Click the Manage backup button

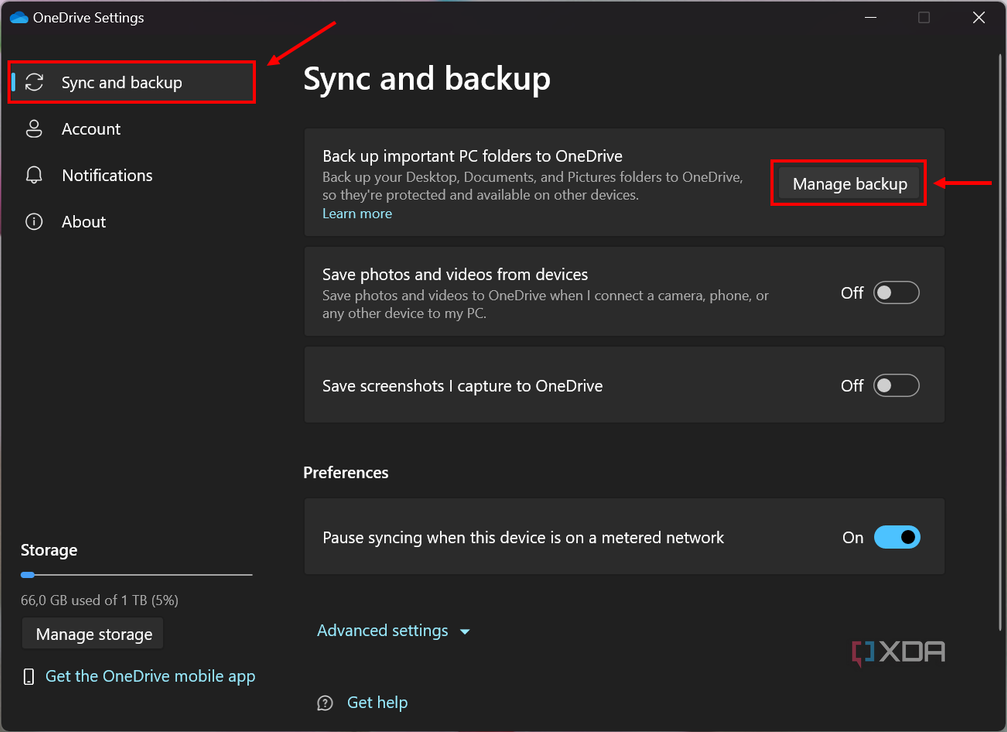(849, 183)
